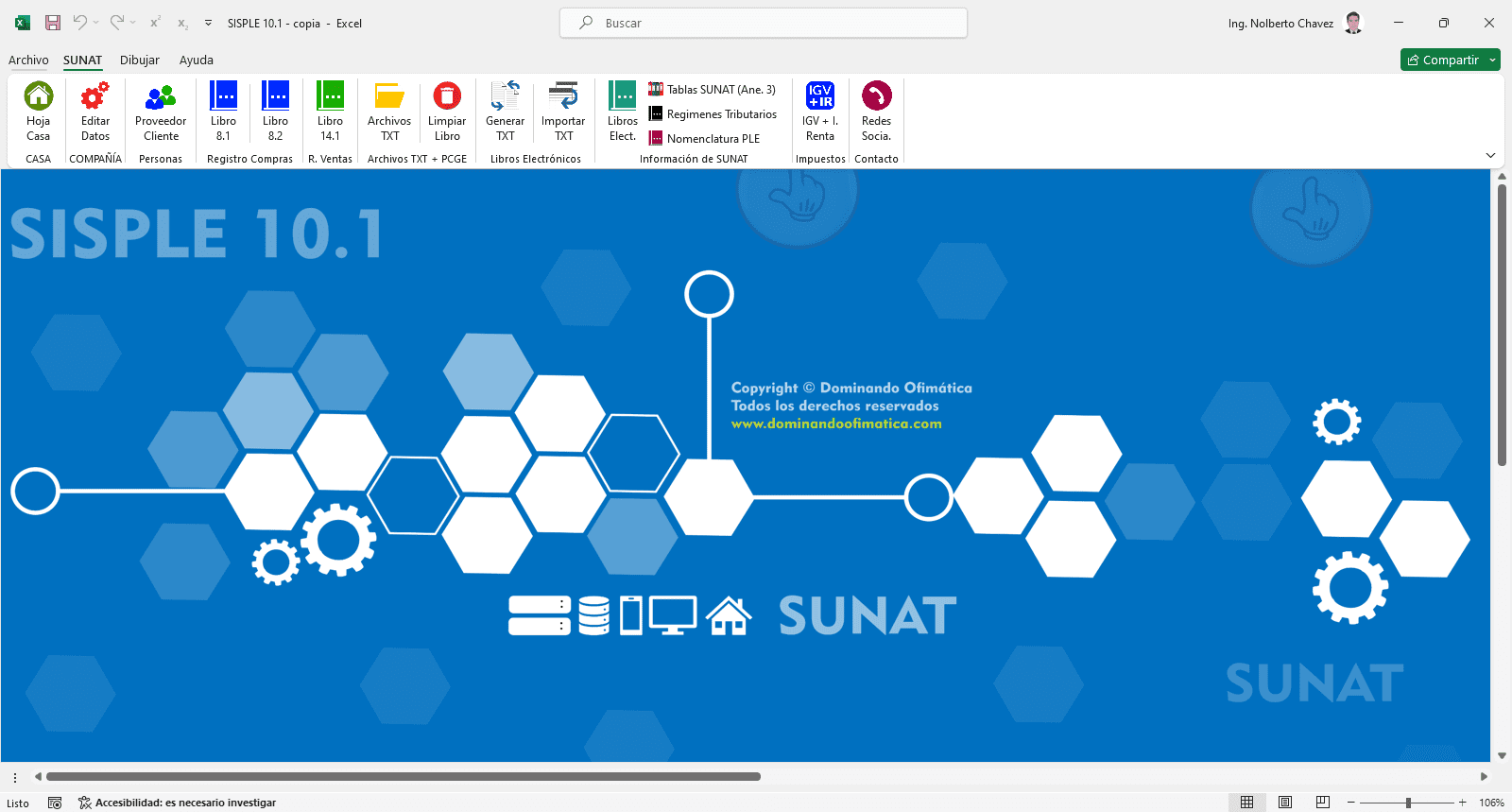Click Tablas SUNAT (Ane. 3) button
This screenshot has width=1512, height=812.
click(x=712, y=90)
